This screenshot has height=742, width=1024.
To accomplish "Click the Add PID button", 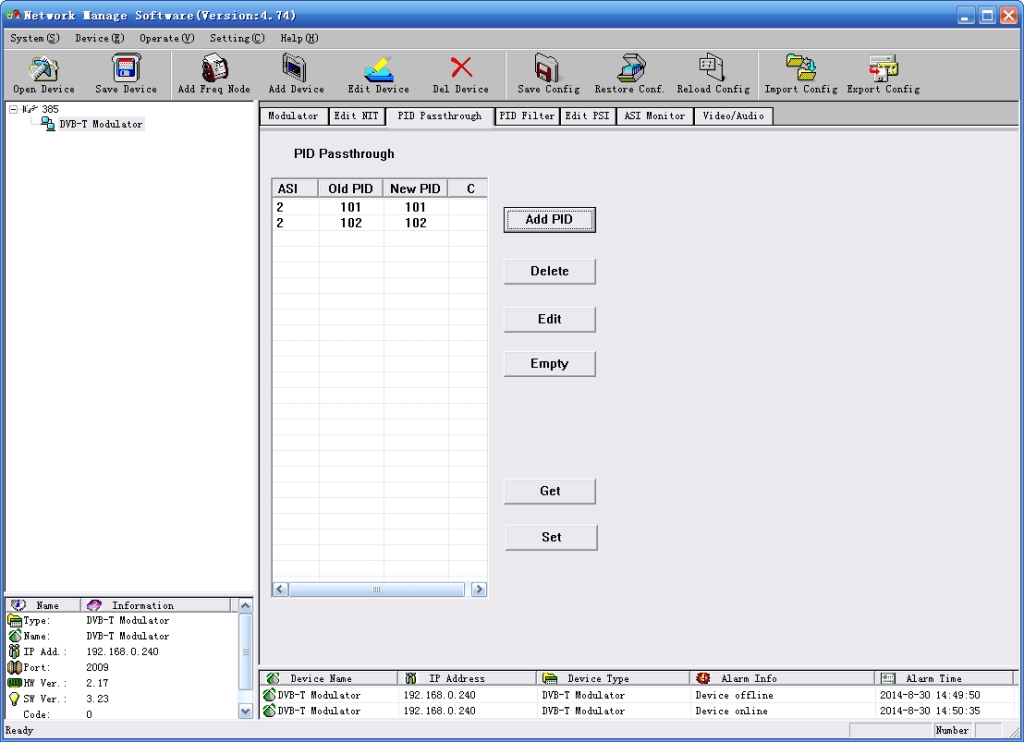I will pyautogui.click(x=549, y=219).
